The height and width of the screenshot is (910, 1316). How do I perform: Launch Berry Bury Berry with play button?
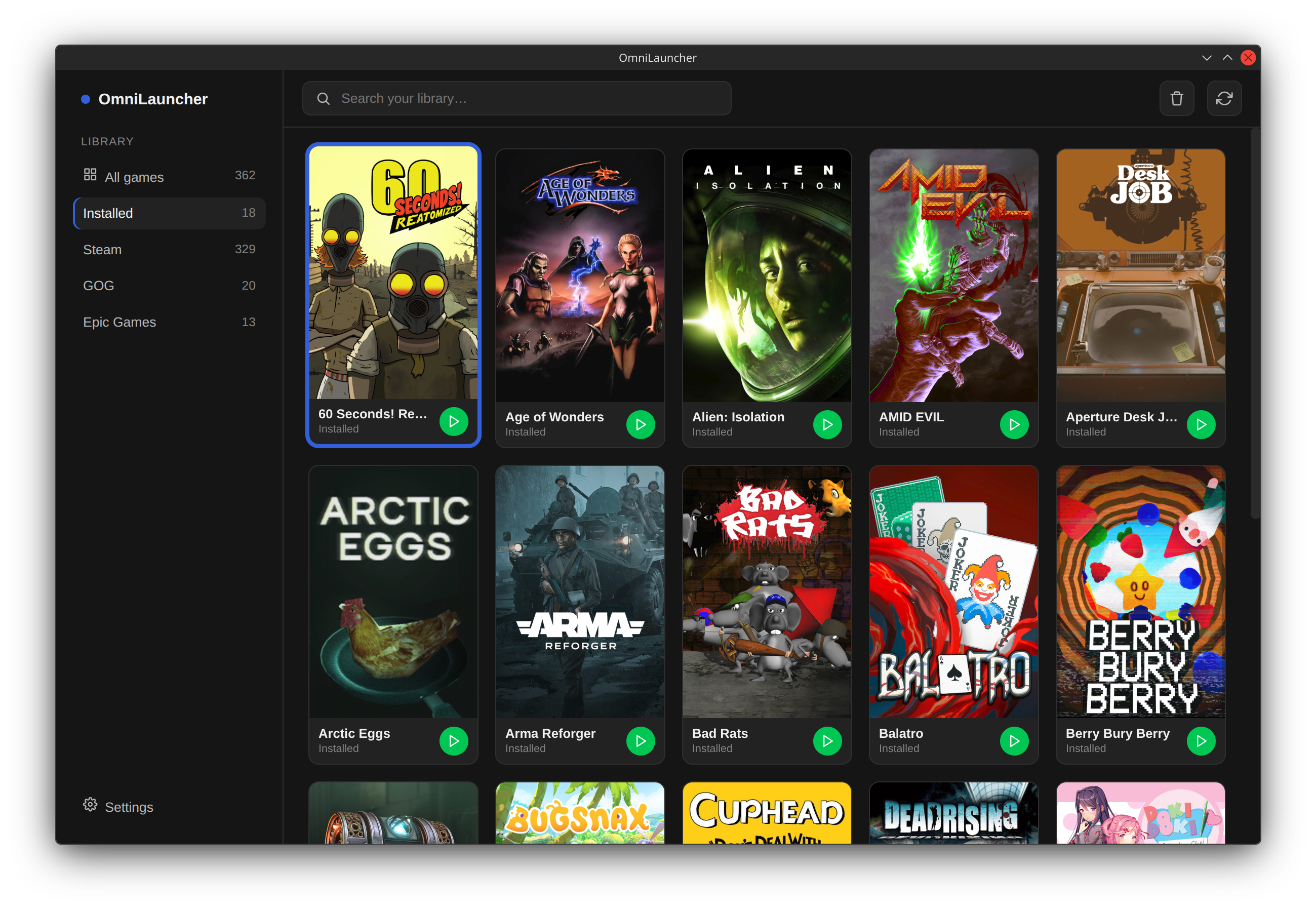pos(1202,741)
